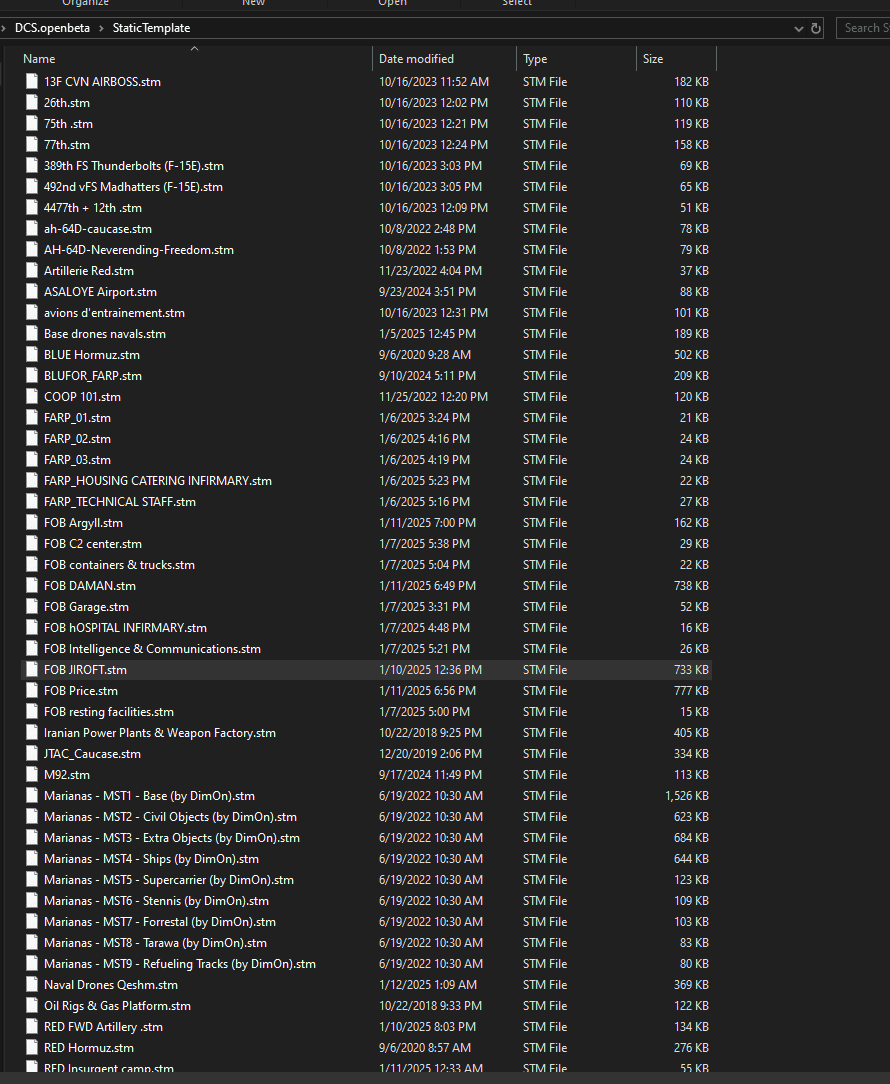Click the icon next to FOB JIROFT.stm
The width and height of the screenshot is (890, 1084).
coord(31,669)
